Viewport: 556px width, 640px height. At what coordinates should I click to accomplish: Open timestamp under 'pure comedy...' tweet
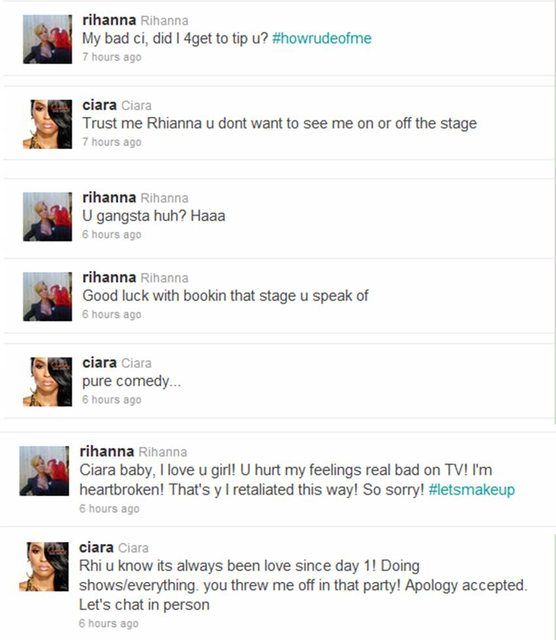point(112,400)
